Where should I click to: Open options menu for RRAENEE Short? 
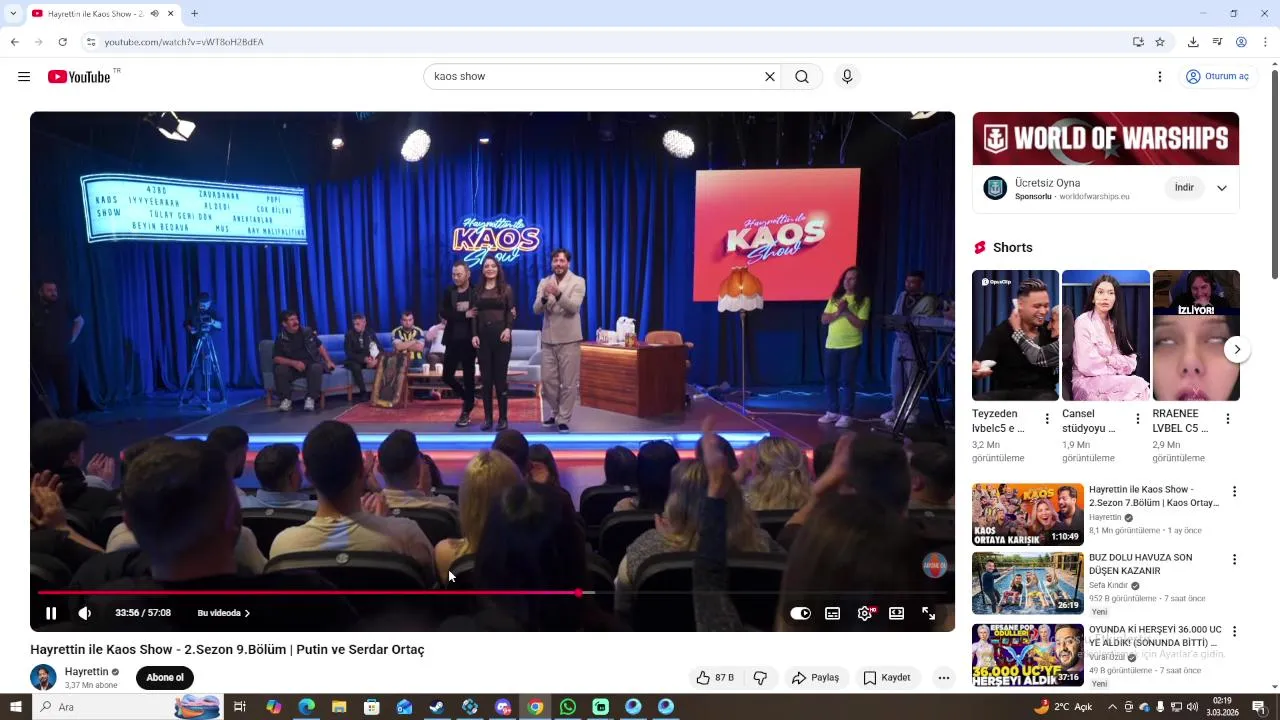click(1228, 419)
